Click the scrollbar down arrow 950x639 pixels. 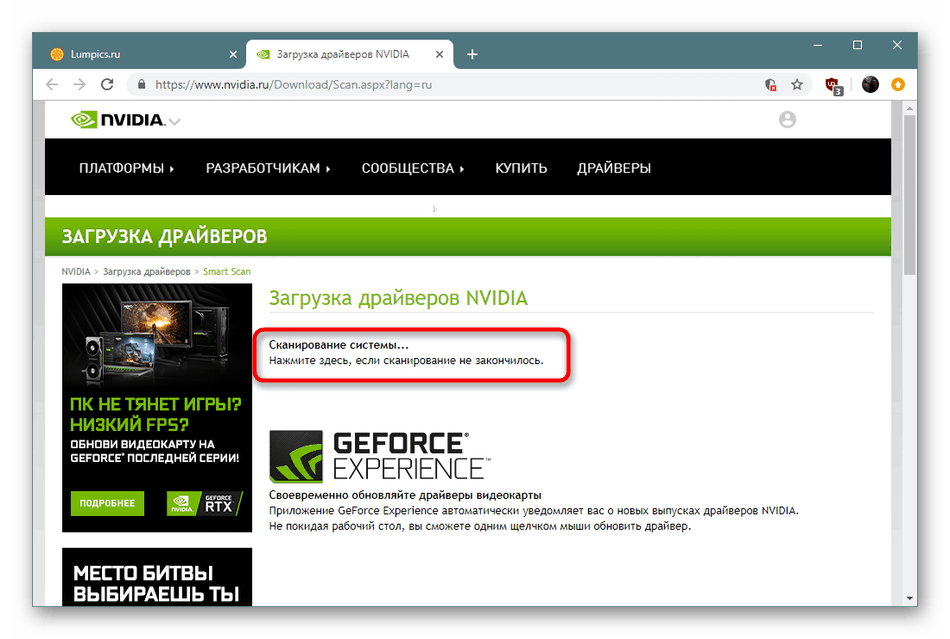coord(909,598)
